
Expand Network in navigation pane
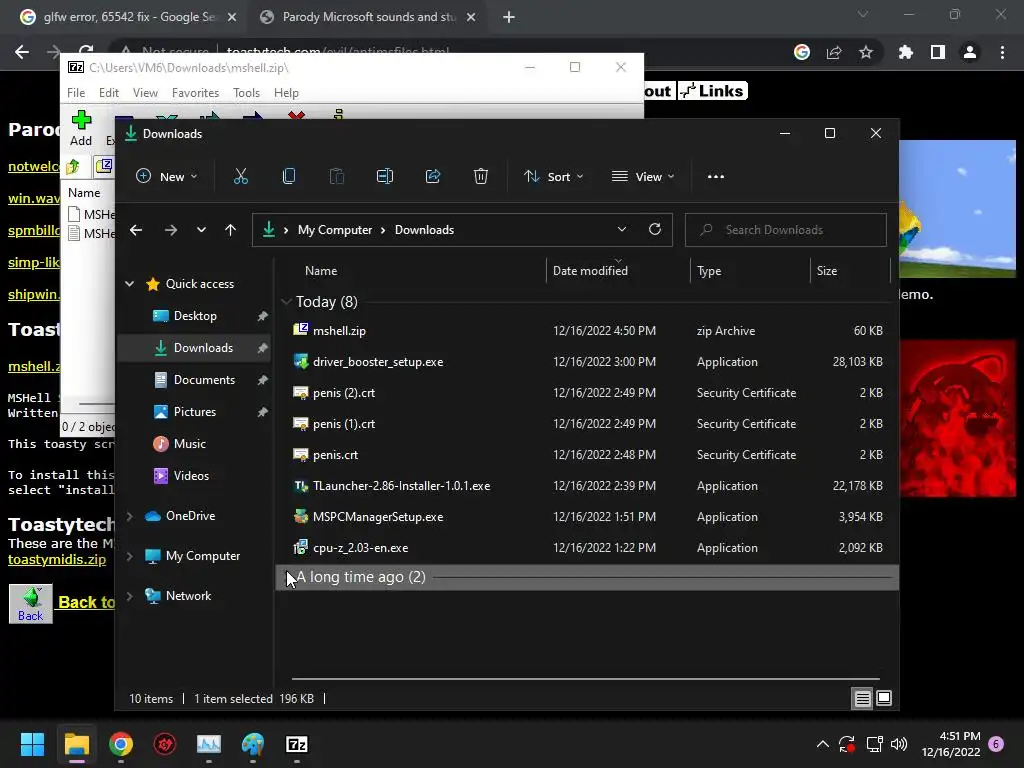(129, 596)
